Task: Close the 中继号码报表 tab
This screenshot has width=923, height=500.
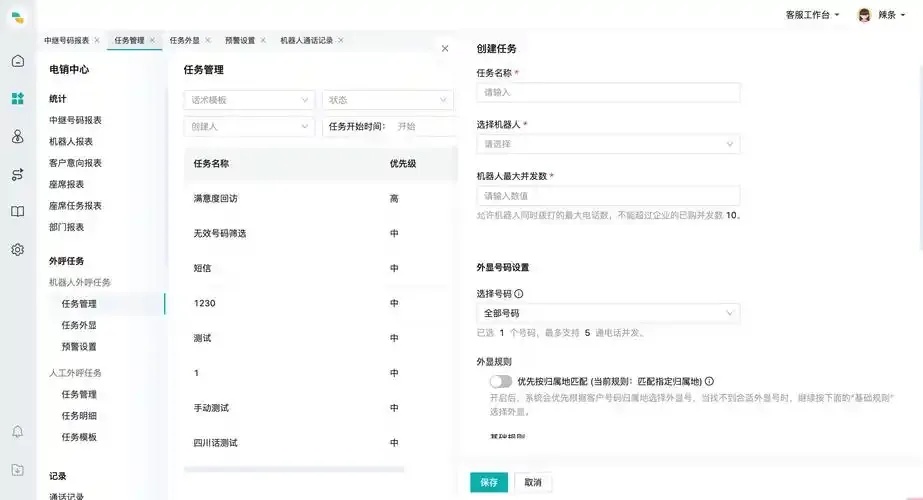Action: coord(97,40)
